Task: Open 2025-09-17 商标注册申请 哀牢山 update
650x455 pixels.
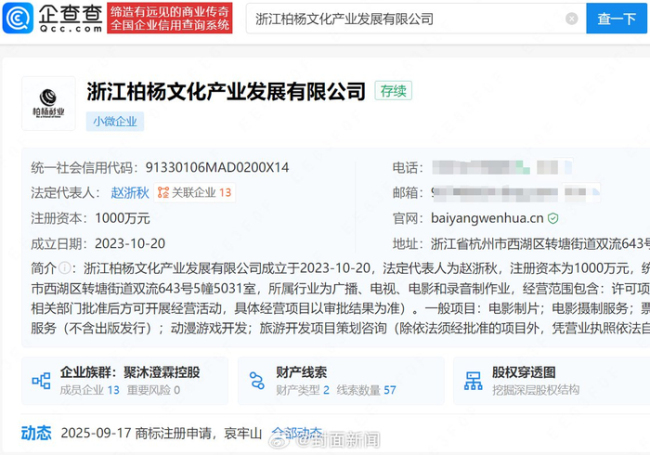Action: [161, 433]
